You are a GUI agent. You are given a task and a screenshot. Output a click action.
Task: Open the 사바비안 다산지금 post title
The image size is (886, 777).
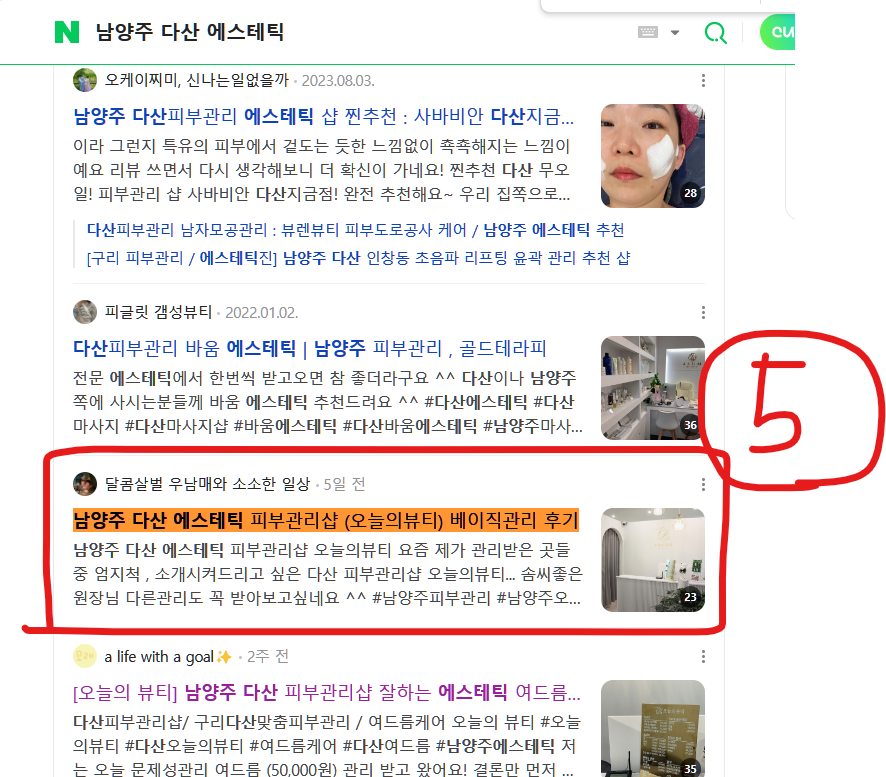coord(323,116)
